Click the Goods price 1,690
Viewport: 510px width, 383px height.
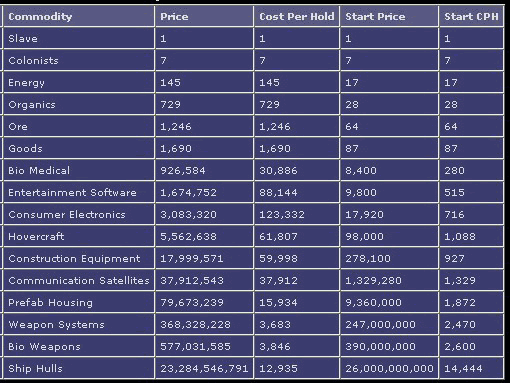tap(176, 149)
